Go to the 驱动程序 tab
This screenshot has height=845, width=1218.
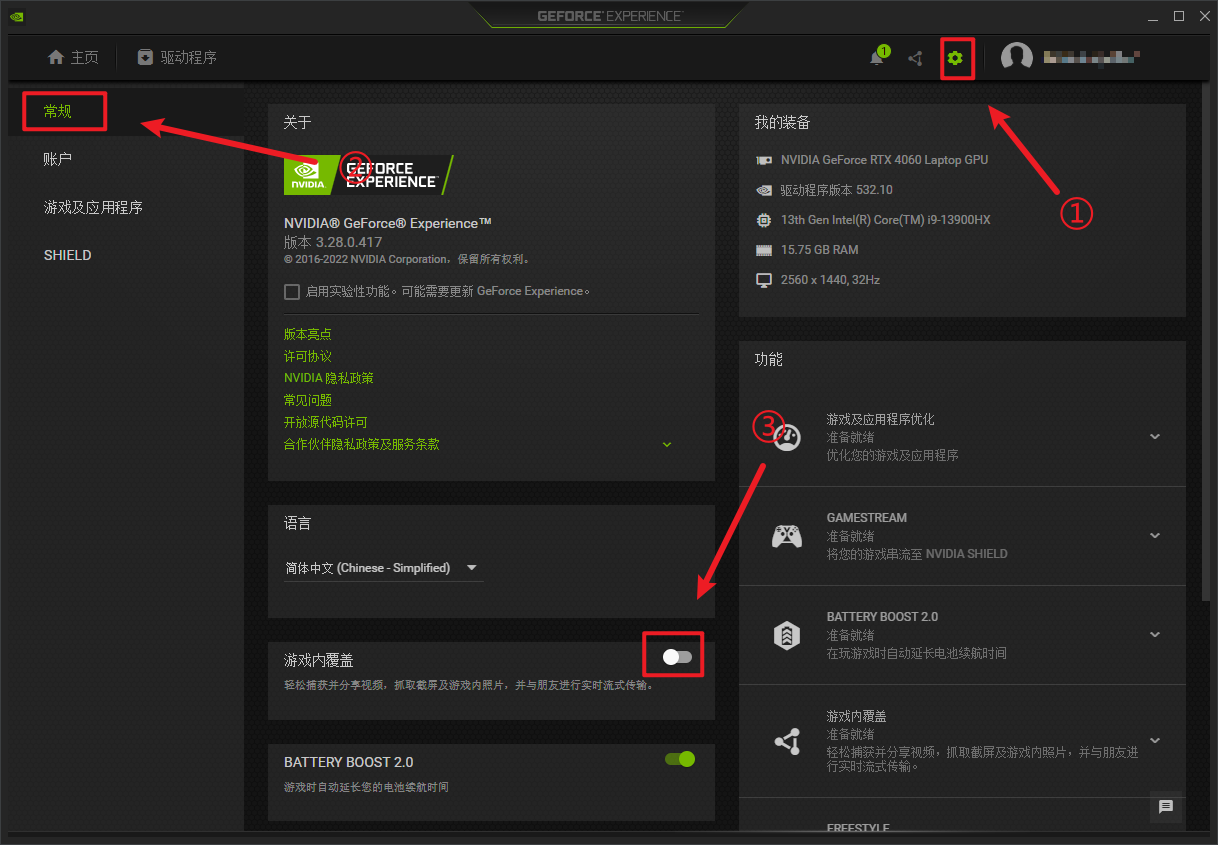(177, 57)
